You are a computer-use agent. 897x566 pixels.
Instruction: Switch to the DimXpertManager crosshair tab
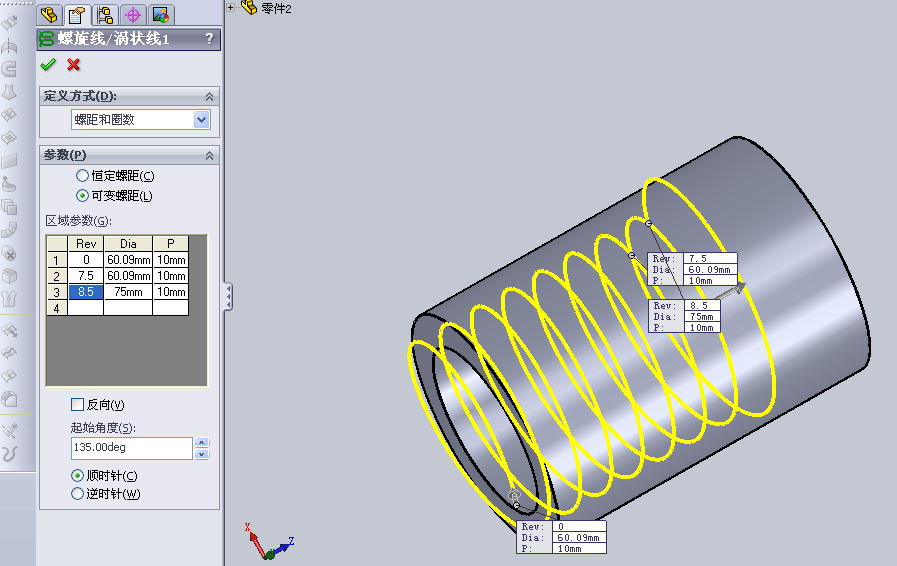click(x=133, y=14)
